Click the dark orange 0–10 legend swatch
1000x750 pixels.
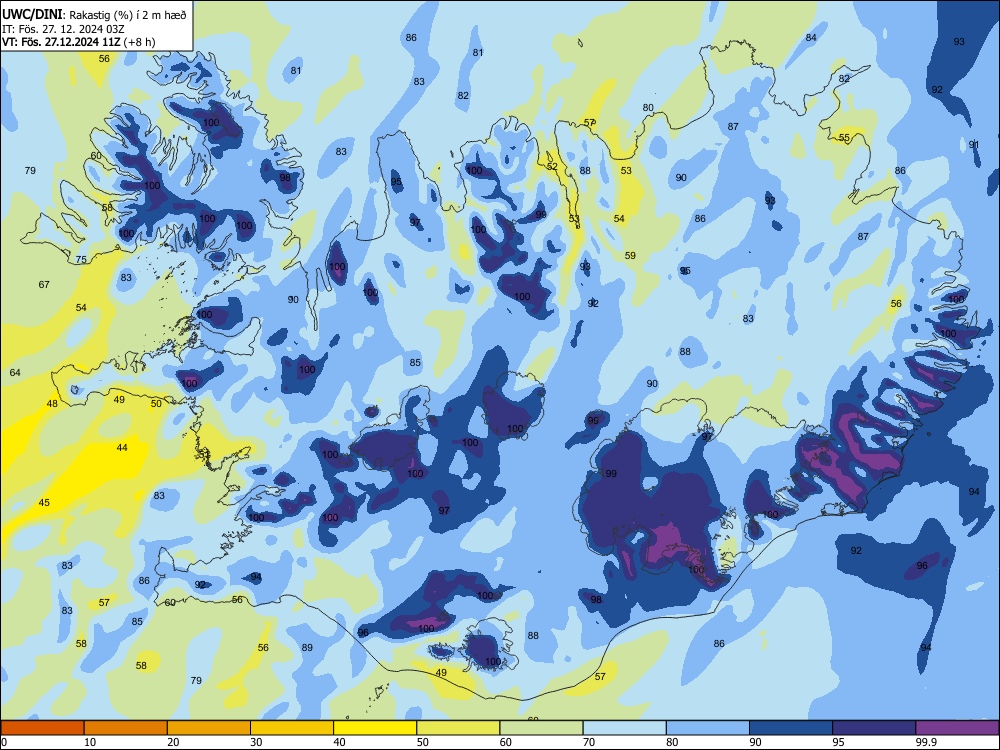pos(42,728)
